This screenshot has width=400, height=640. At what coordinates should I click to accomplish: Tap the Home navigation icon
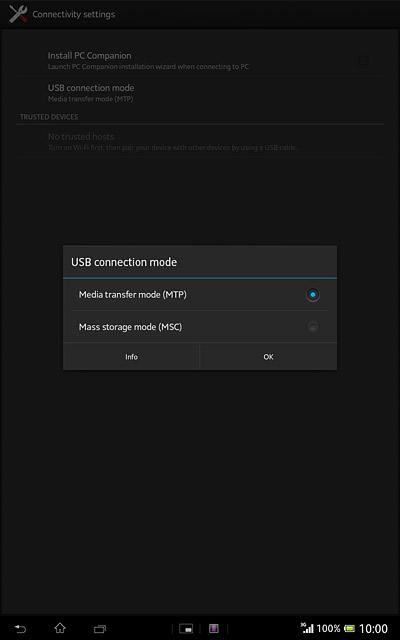[x=60, y=628]
